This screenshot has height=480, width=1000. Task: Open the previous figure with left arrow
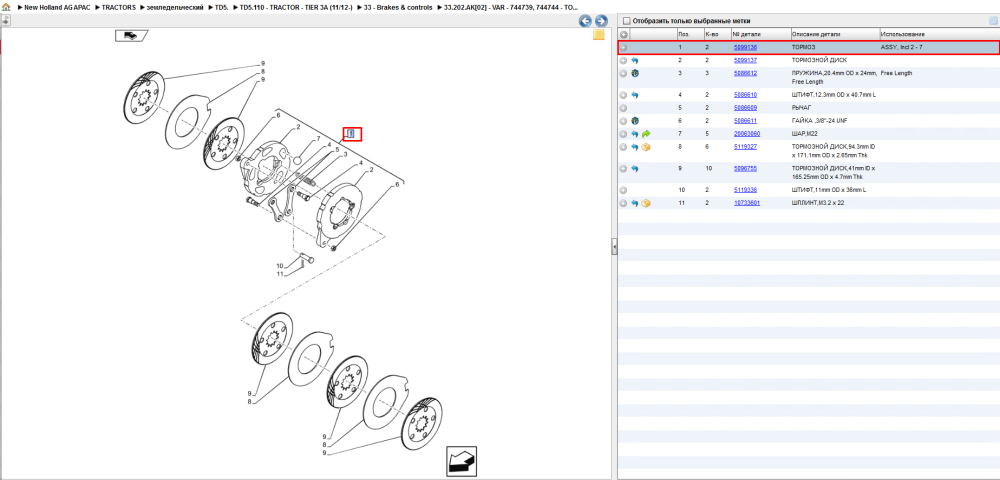(585, 21)
